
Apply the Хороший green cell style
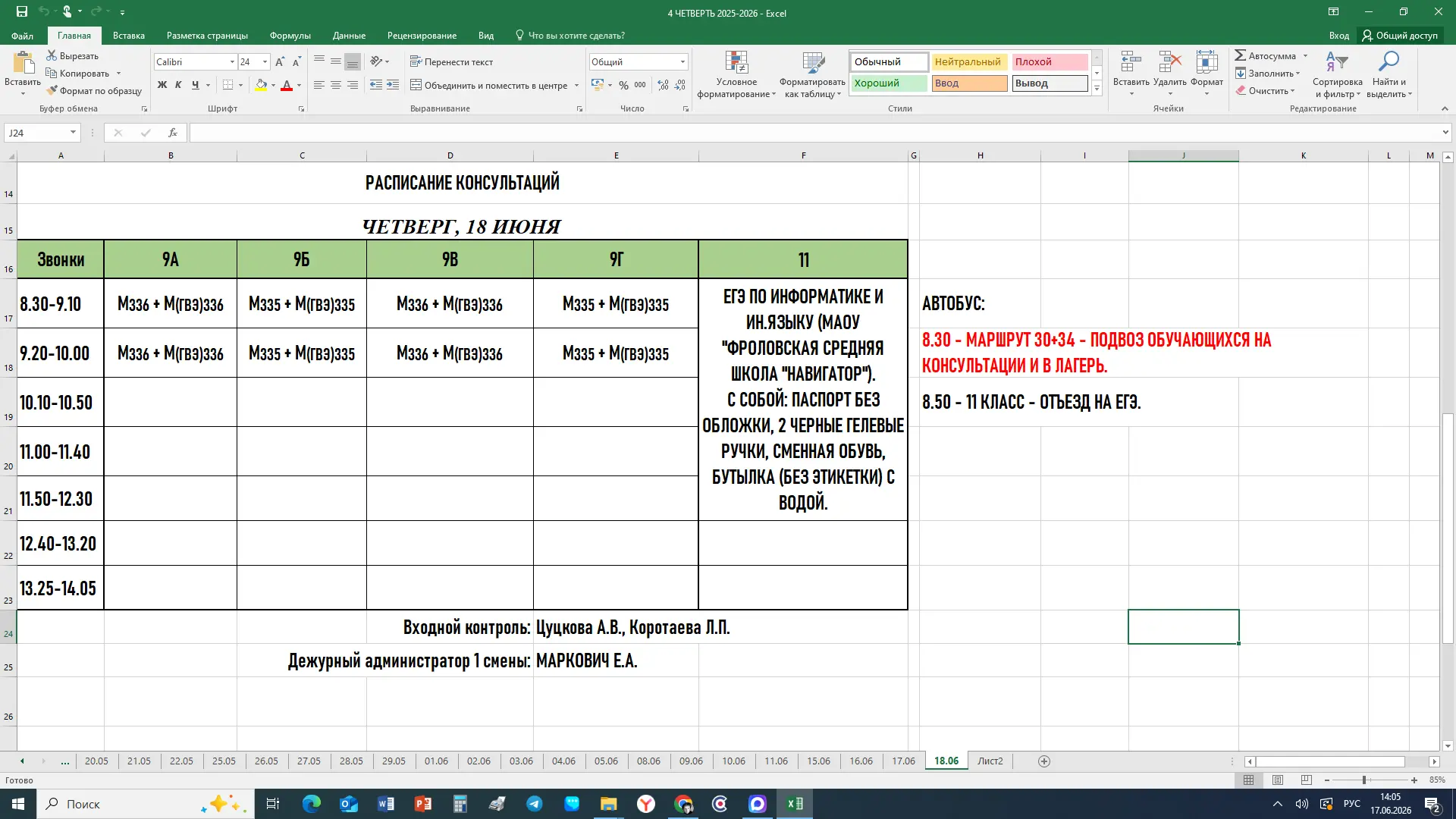click(889, 83)
